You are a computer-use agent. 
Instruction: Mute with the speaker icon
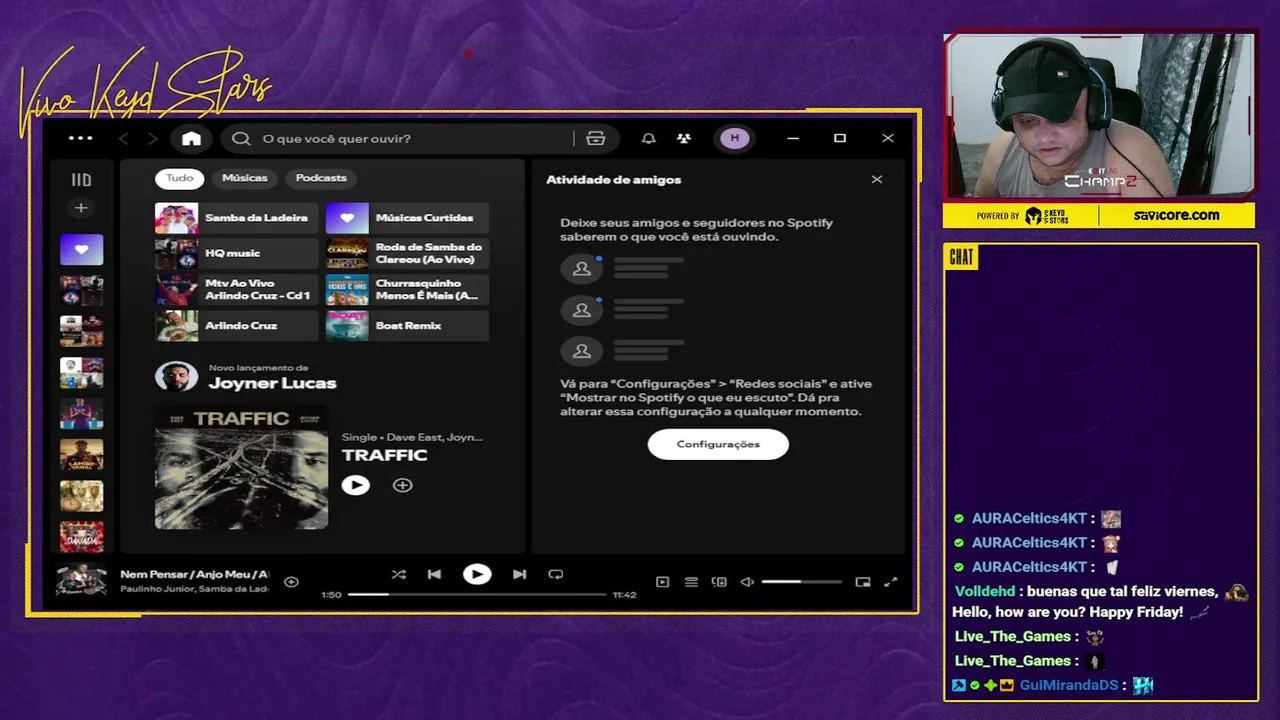[x=747, y=582]
